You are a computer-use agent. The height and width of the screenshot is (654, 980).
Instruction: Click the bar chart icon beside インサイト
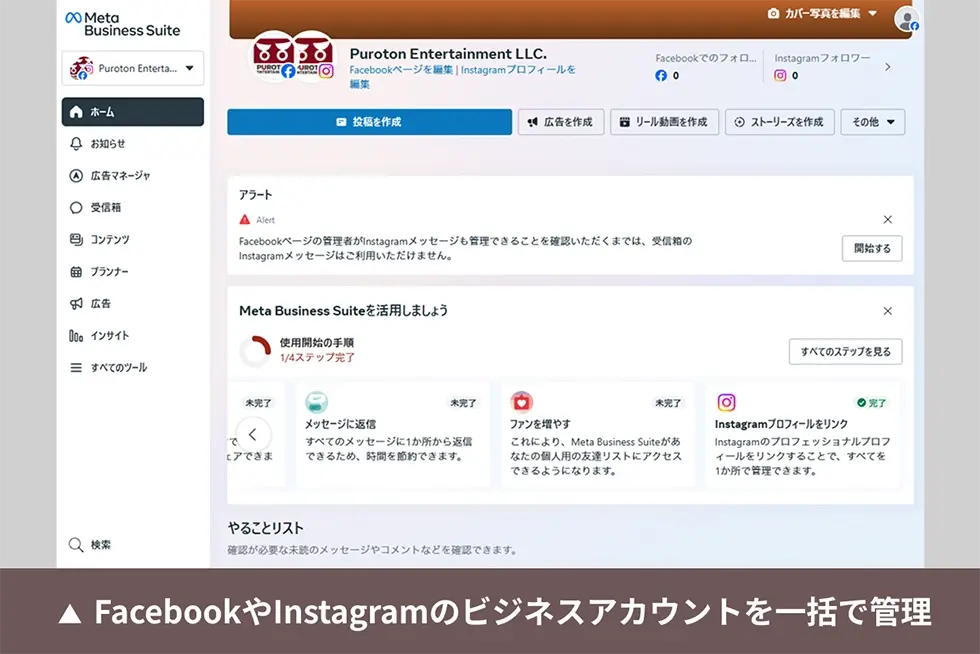point(76,336)
